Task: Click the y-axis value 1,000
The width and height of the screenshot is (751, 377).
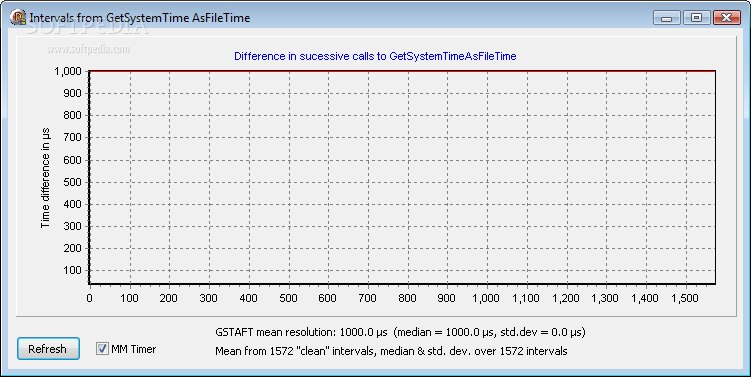Action: pos(69,71)
